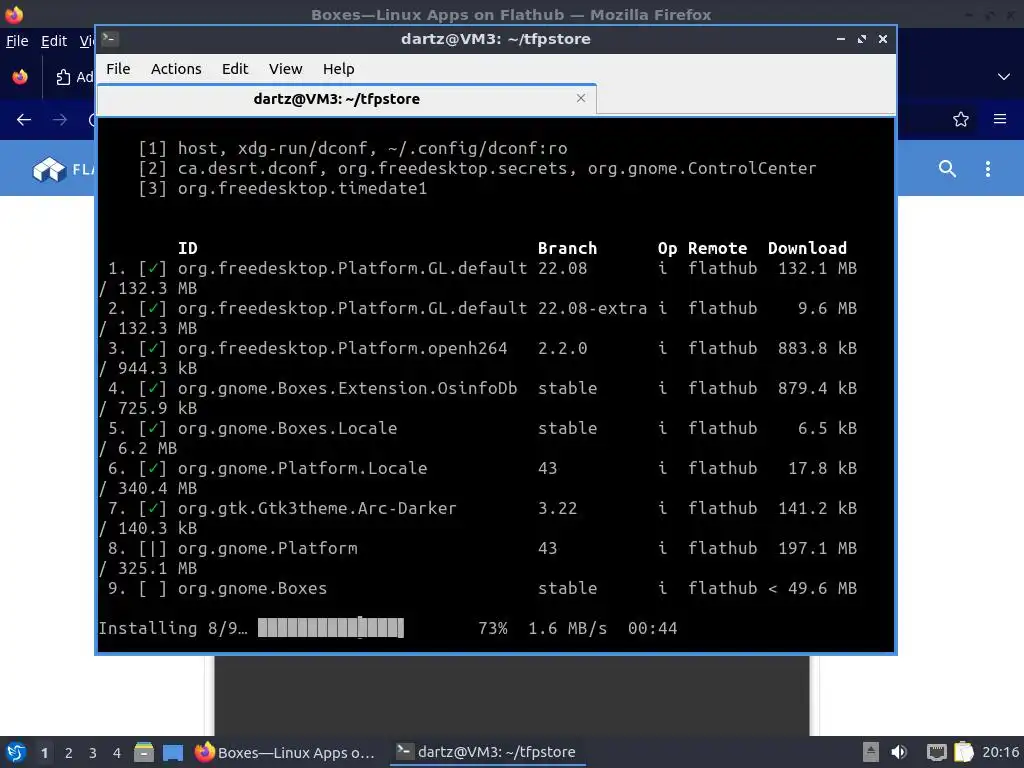Viewport: 1024px width, 768px height.
Task: Click the Flathub search icon
Action: click(x=947, y=168)
